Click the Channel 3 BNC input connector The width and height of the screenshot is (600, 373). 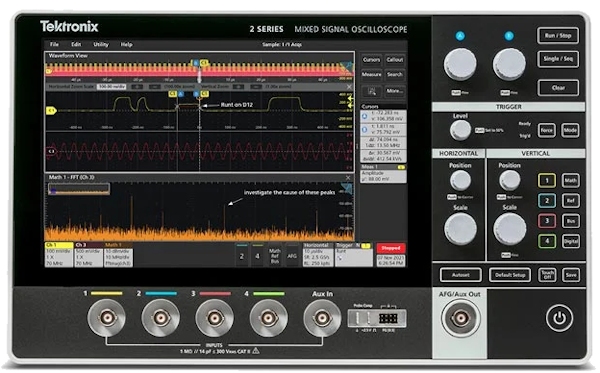(x=214, y=318)
